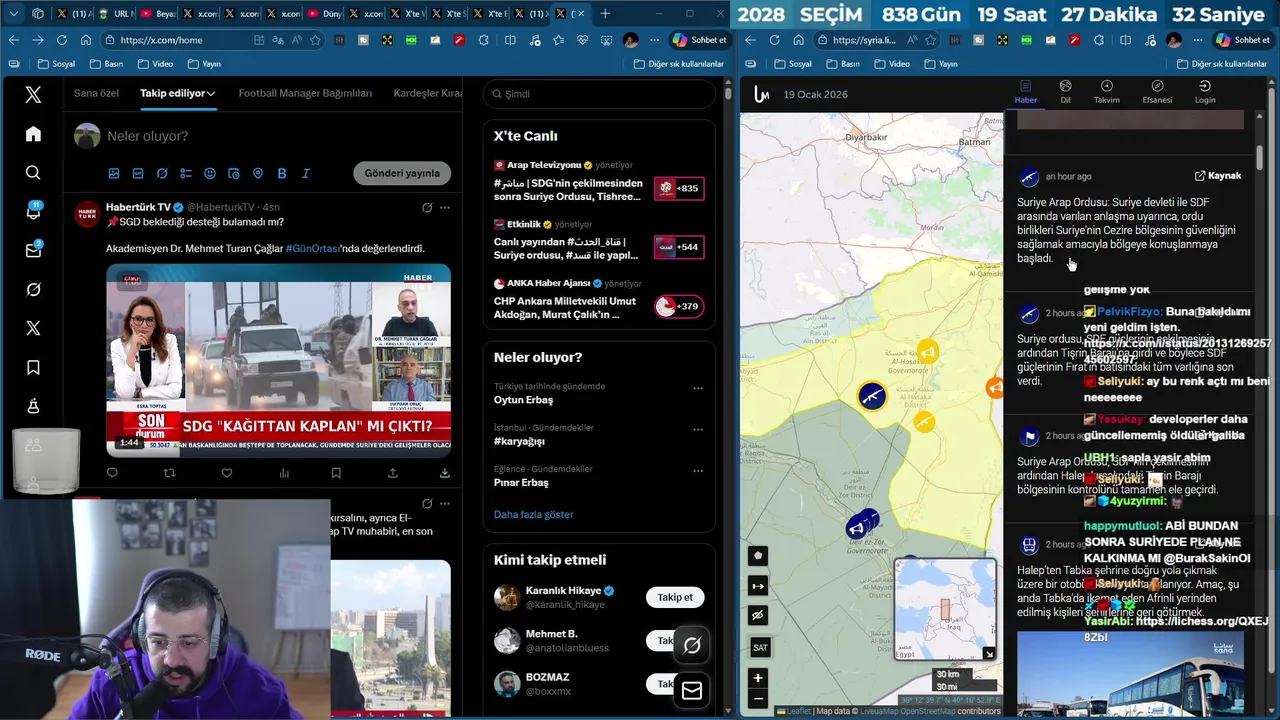Open left browser settings and more menu
Image resolution: width=1280 pixels, height=720 pixels.
coord(655,40)
